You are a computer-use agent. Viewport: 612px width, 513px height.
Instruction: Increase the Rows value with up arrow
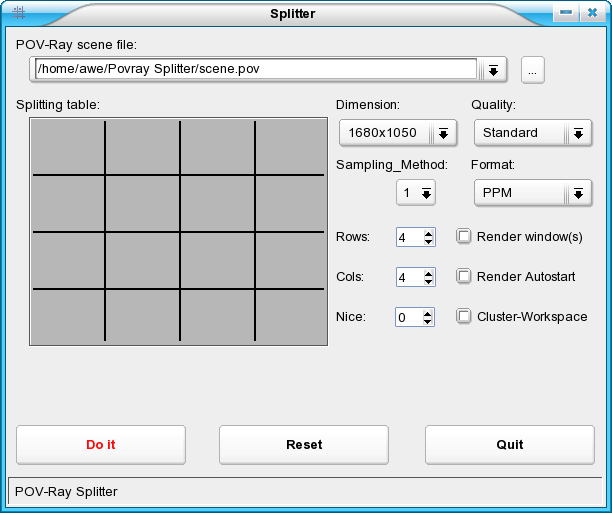(x=429, y=233)
